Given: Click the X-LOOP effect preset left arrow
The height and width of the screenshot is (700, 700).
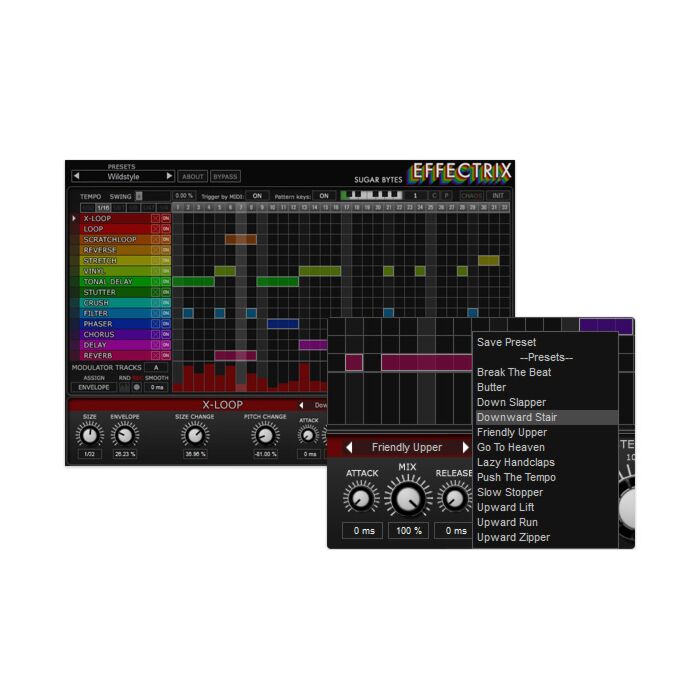Looking at the screenshot, I should coord(301,405).
